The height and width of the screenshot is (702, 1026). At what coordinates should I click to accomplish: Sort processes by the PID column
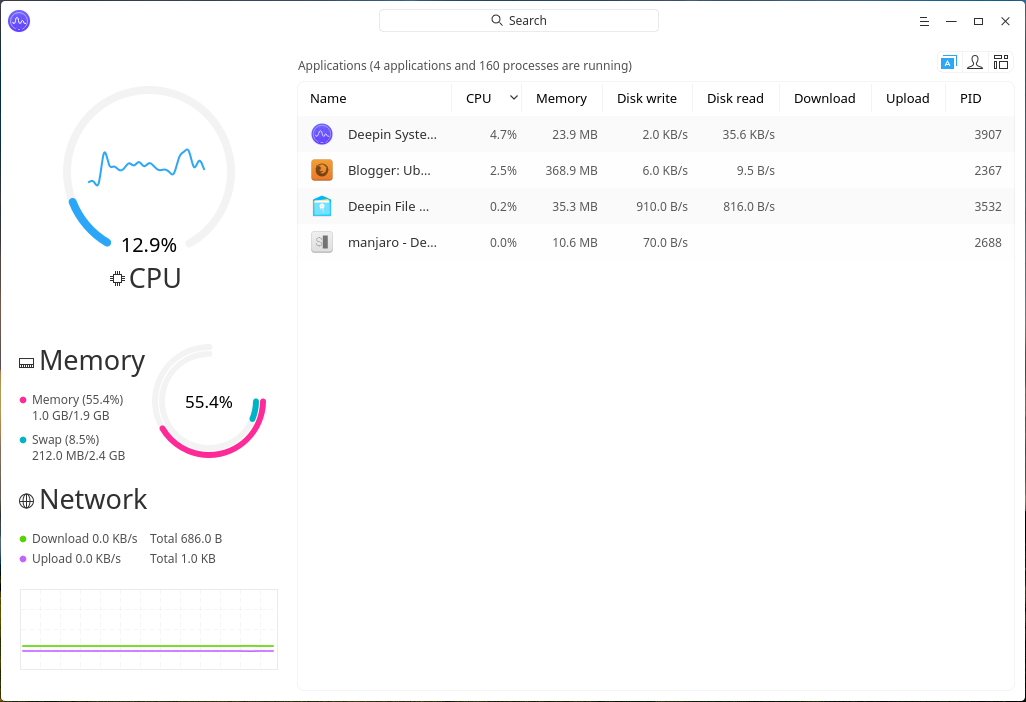point(970,98)
